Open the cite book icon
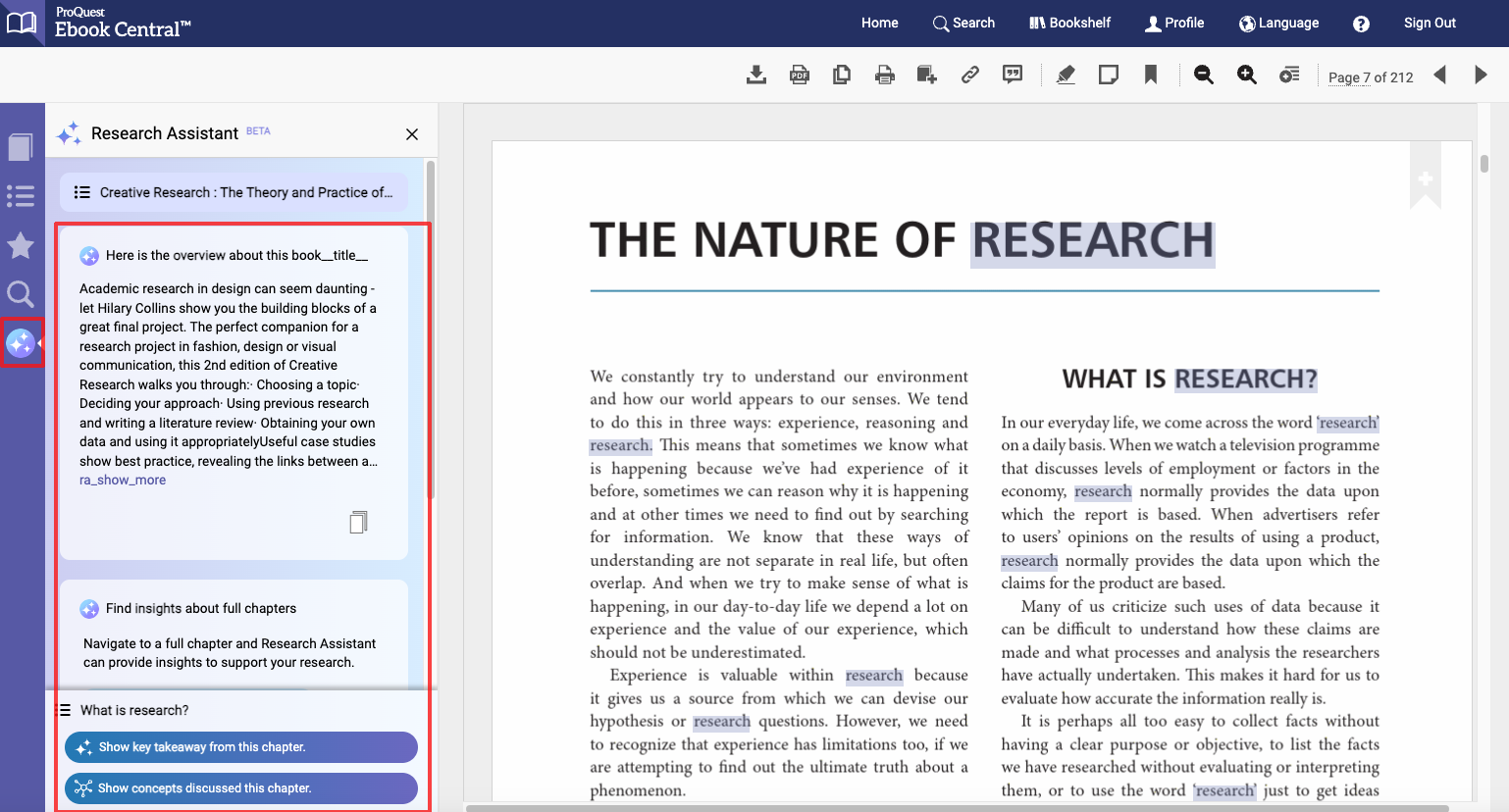The height and width of the screenshot is (812, 1509). 1013,76
